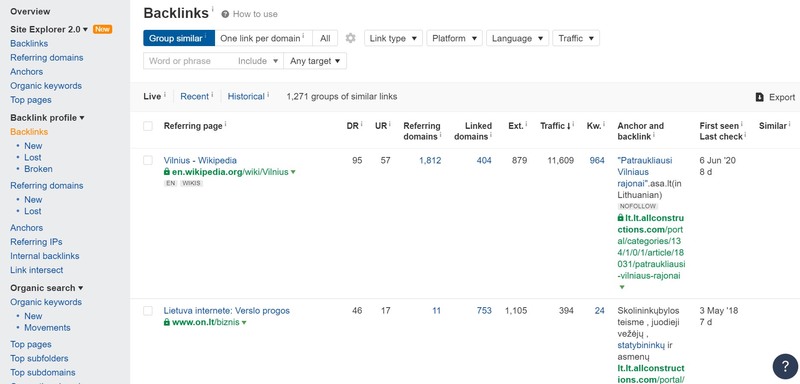This screenshot has height=384, width=800.
Task: Open the Lietuva internete: Verslo progos link
Action: pos(227,311)
